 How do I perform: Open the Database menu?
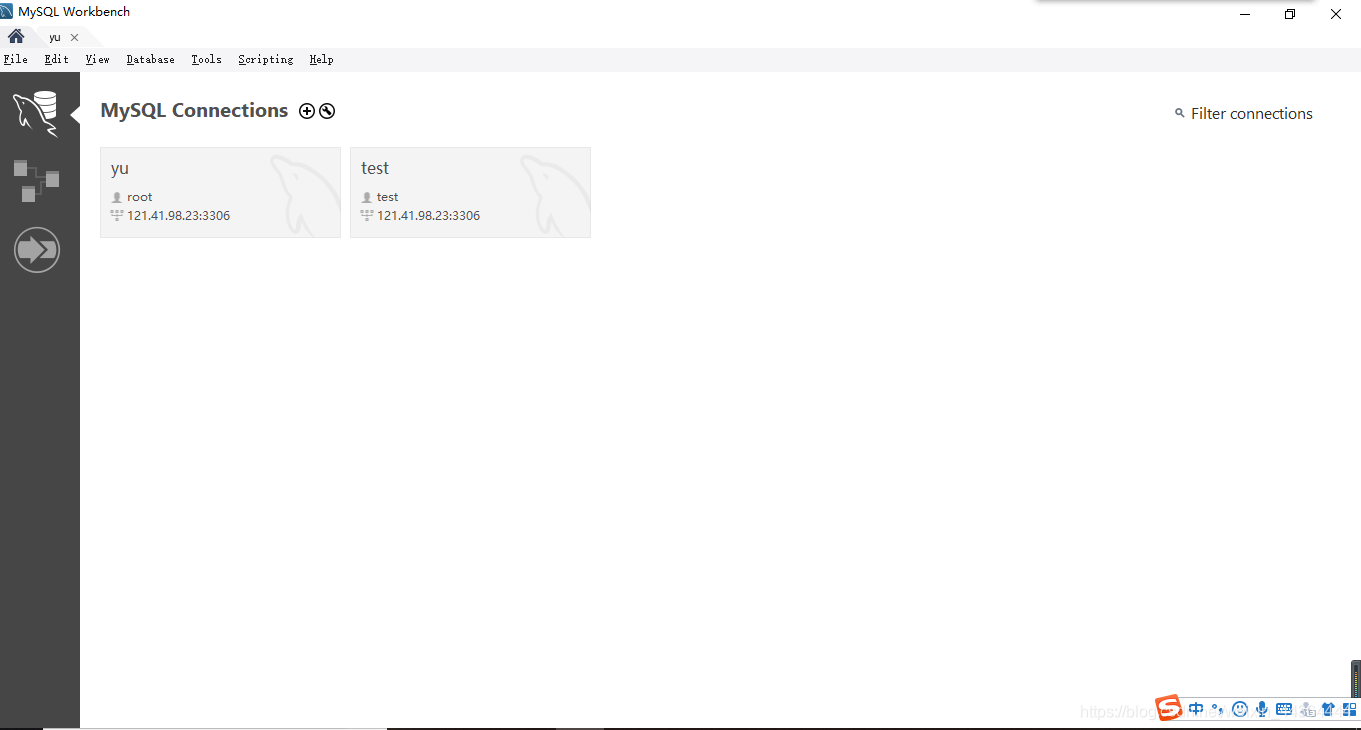pyautogui.click(x=151, y=59)
